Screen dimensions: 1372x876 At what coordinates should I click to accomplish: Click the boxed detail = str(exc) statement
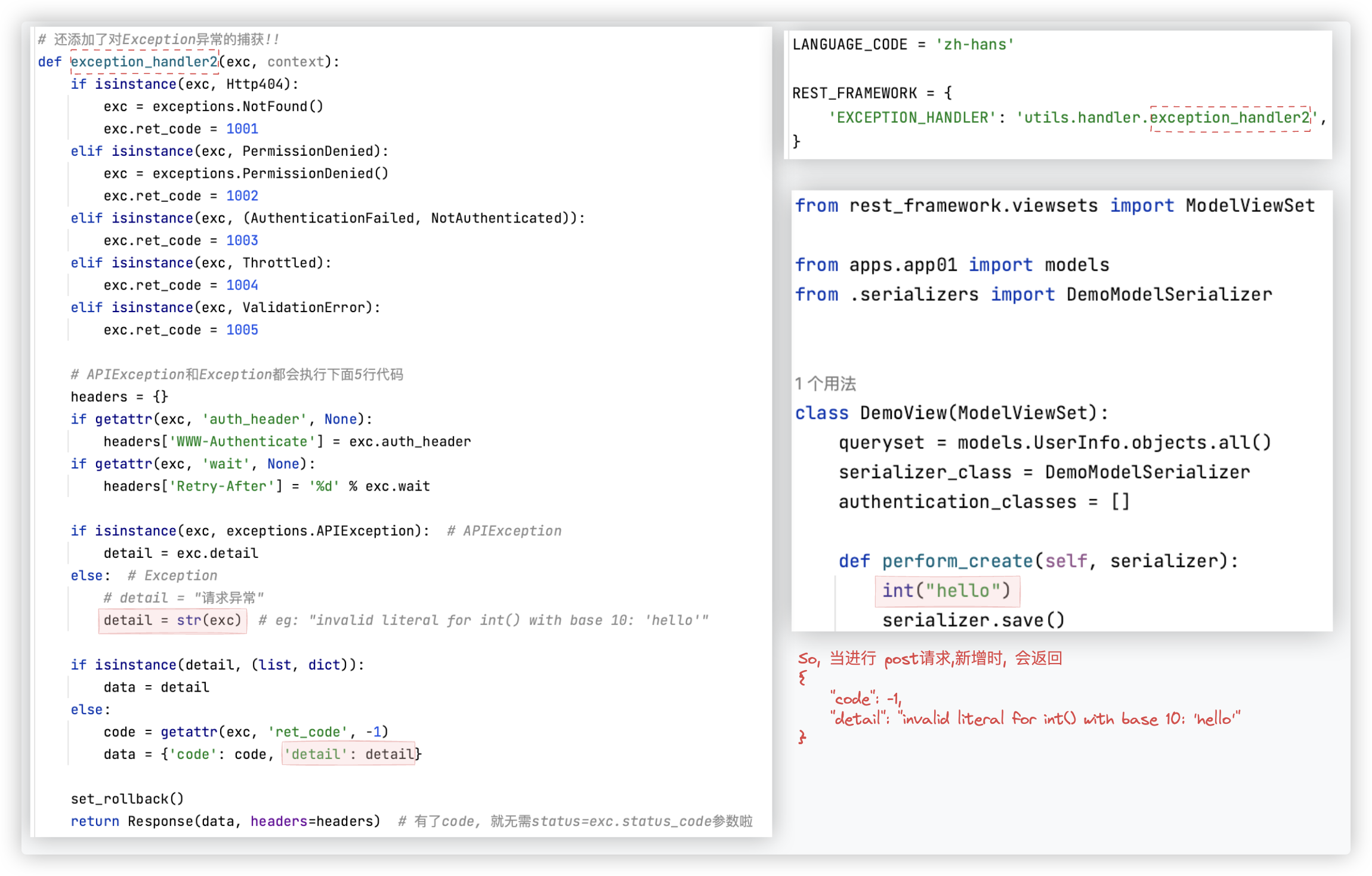tap(172, 621)
